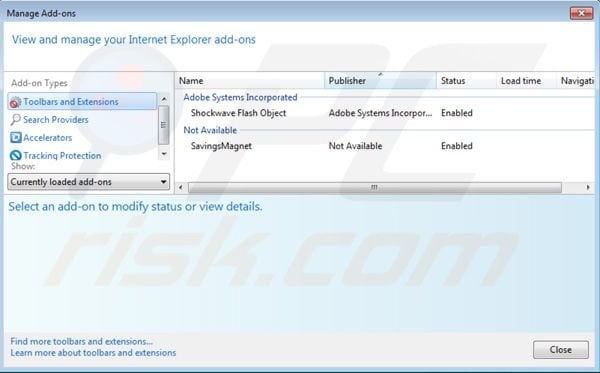The image size is (600, 373).
Task: Click horizontal scrollbar right arrow
Action: pyautogui.click(x=588, y=187)
